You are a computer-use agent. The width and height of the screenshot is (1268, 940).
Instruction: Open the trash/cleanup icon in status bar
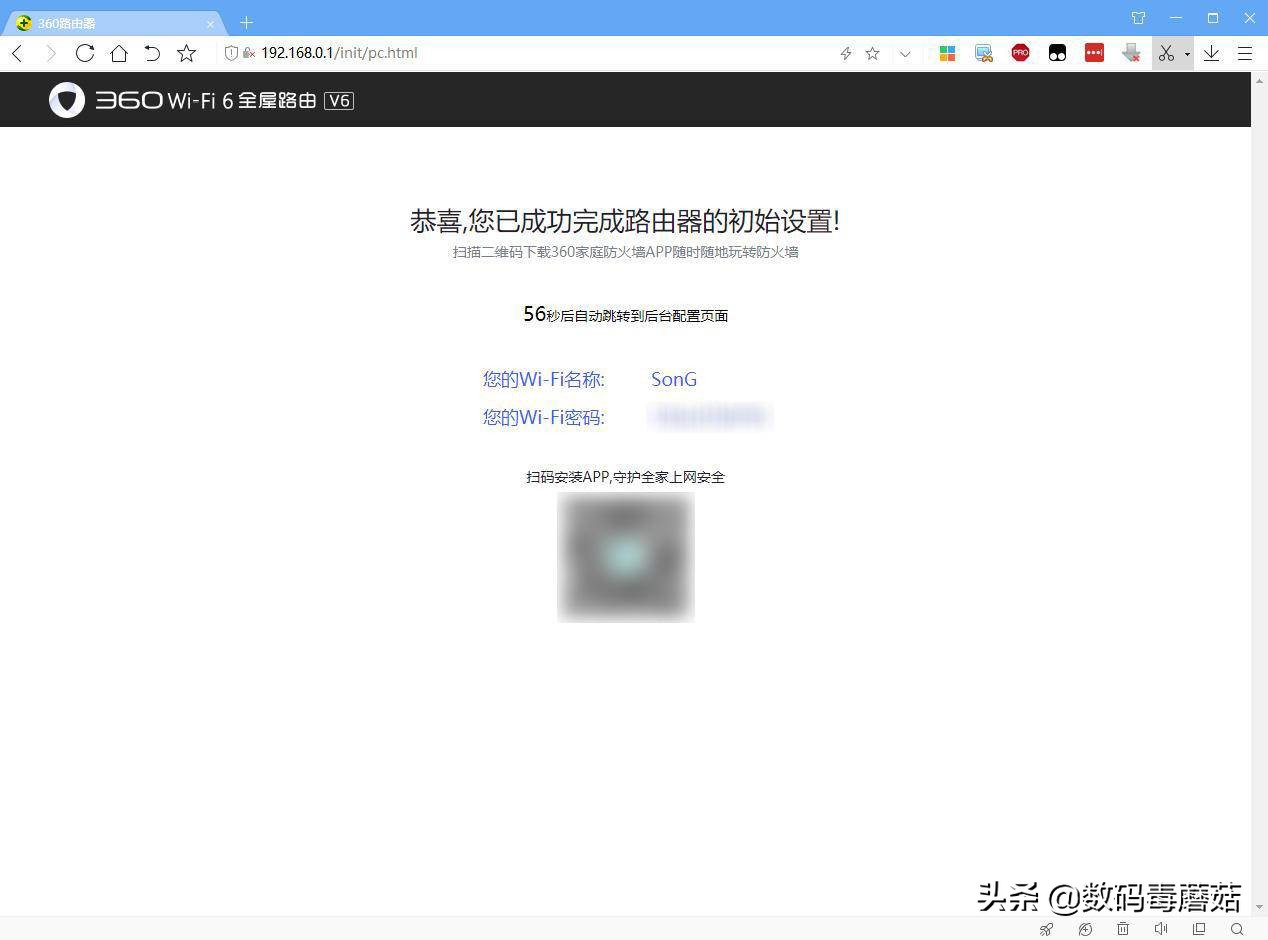point(1123,930)
